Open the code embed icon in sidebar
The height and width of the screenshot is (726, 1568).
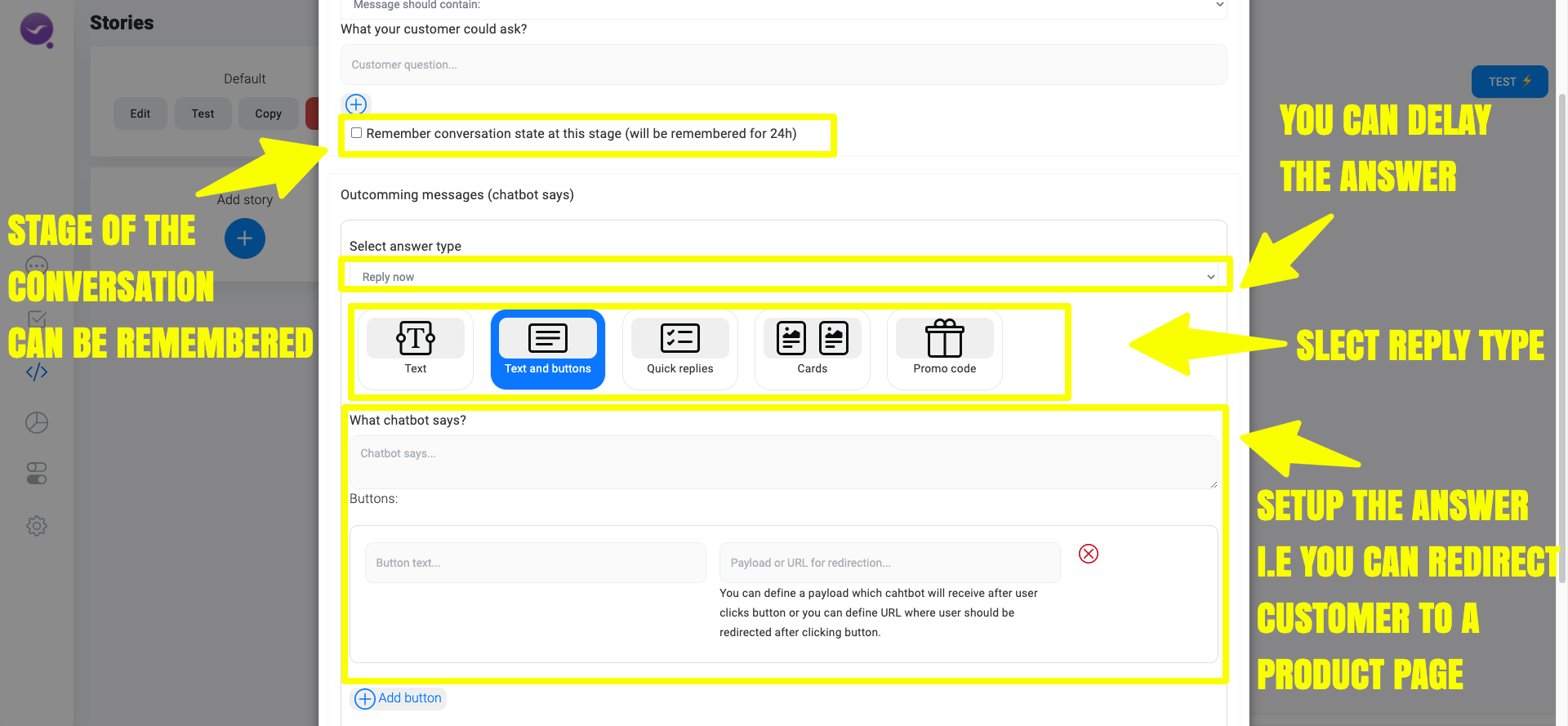click(37, 372)
